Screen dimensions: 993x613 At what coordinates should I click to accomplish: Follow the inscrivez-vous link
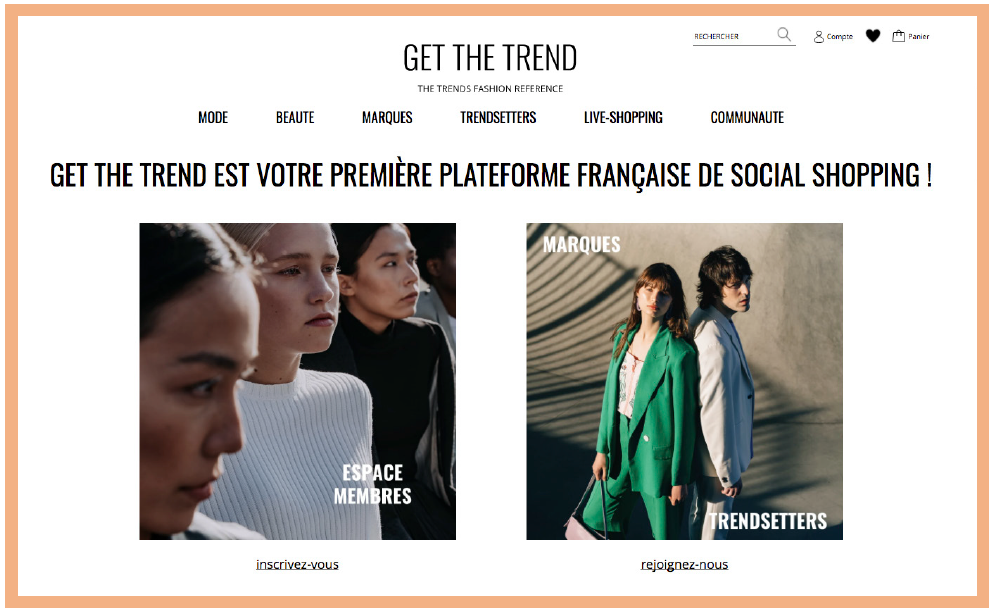[297, 564]
